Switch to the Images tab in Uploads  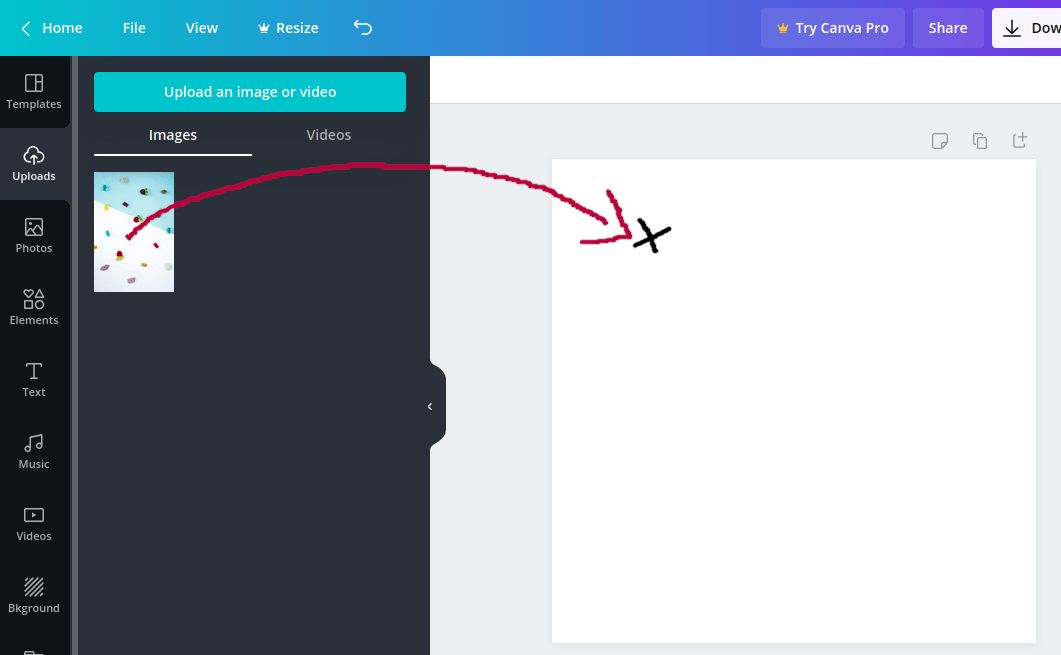pos(172,134)
